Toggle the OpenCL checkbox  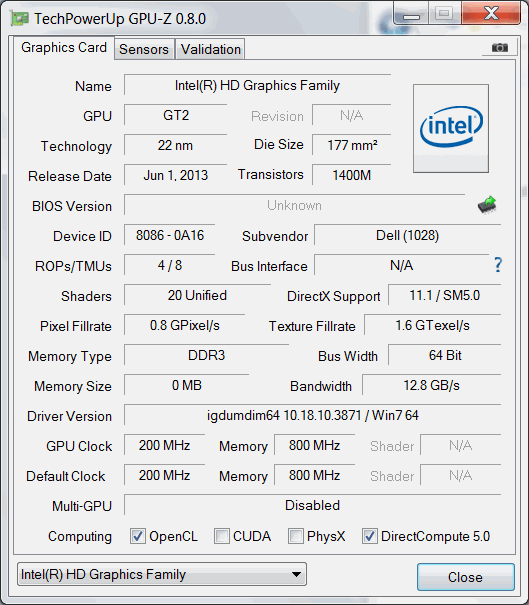[x=138, y=536]
